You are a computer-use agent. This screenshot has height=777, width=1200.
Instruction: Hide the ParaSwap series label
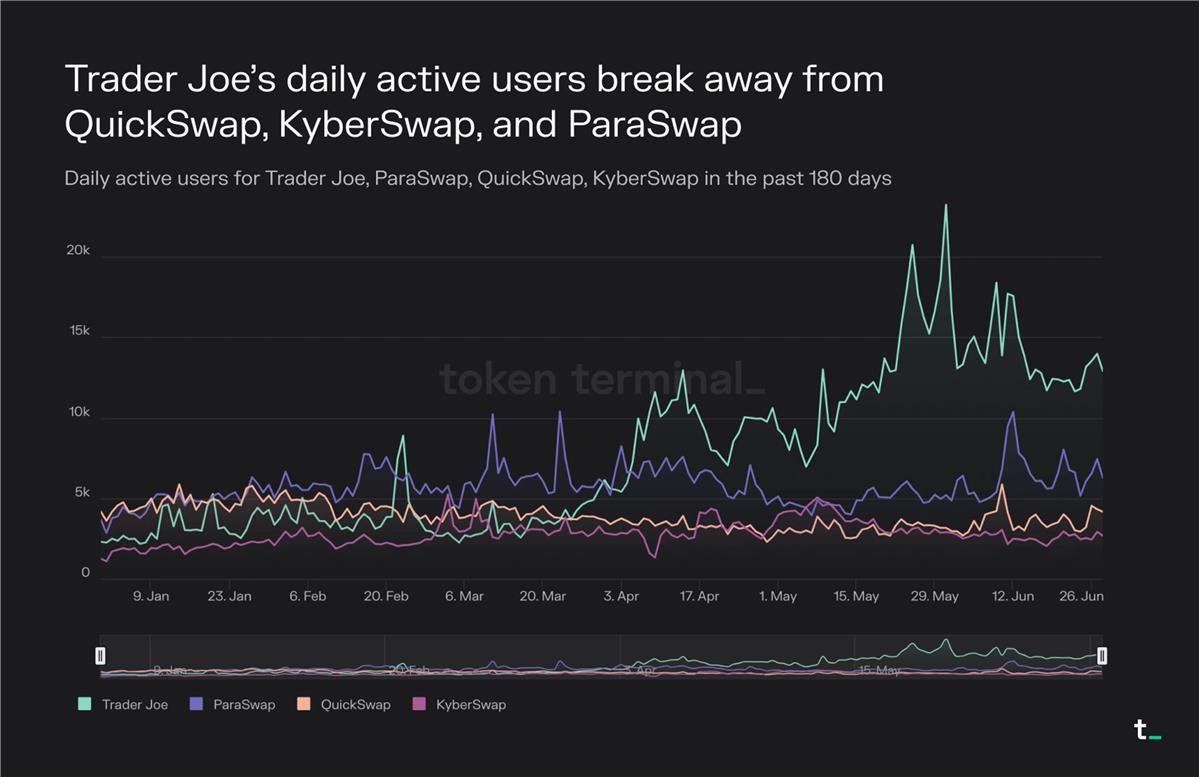tap(244, 705)
